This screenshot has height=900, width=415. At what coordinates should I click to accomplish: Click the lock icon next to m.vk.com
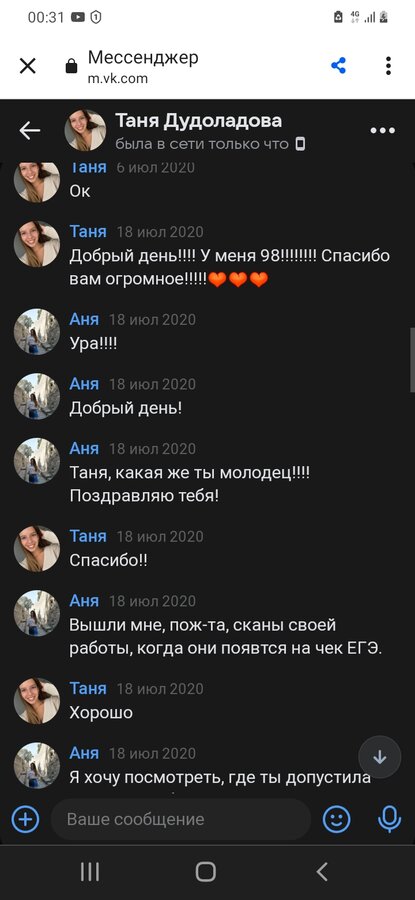[71, 67]
